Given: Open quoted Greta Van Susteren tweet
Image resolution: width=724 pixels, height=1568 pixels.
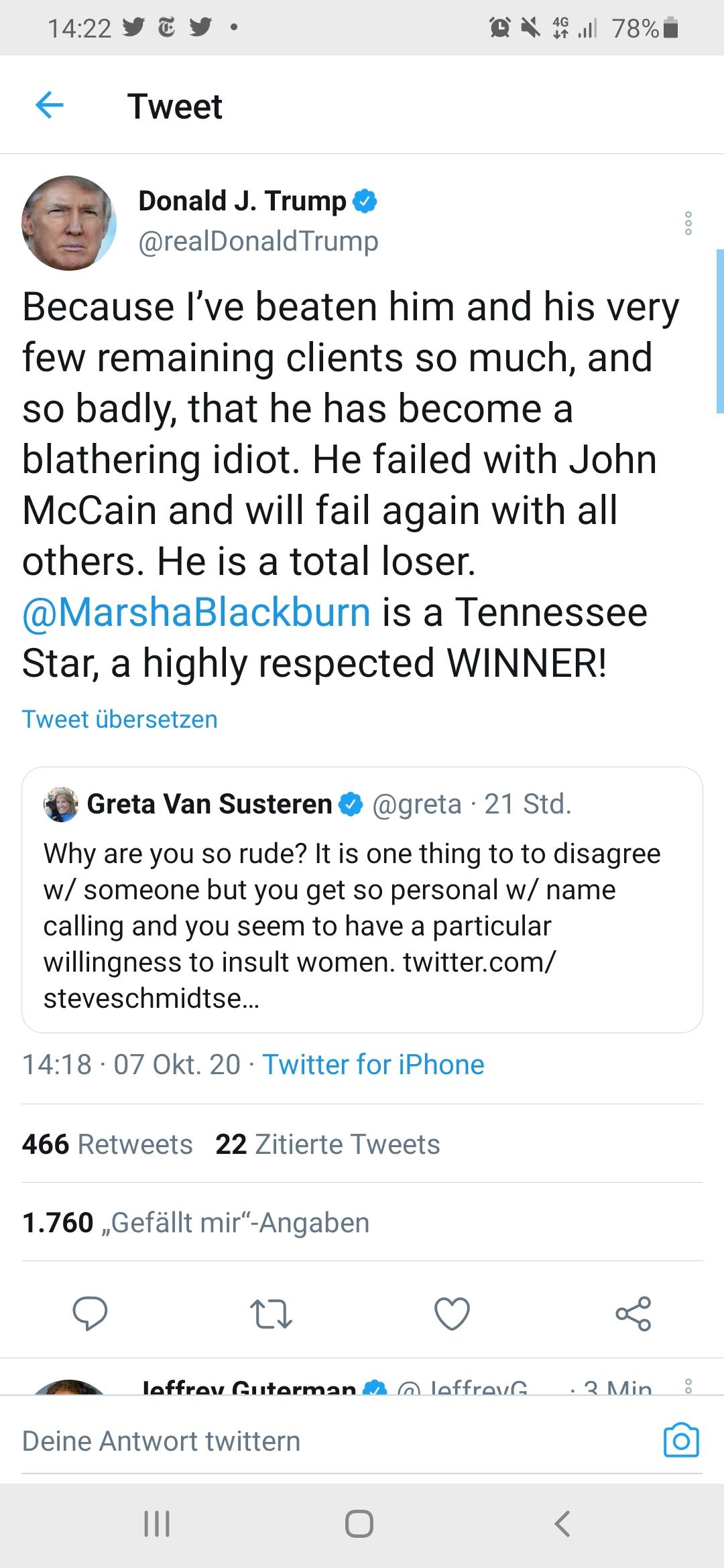Looking at the screenshot, I should click(x=362, y=899).
